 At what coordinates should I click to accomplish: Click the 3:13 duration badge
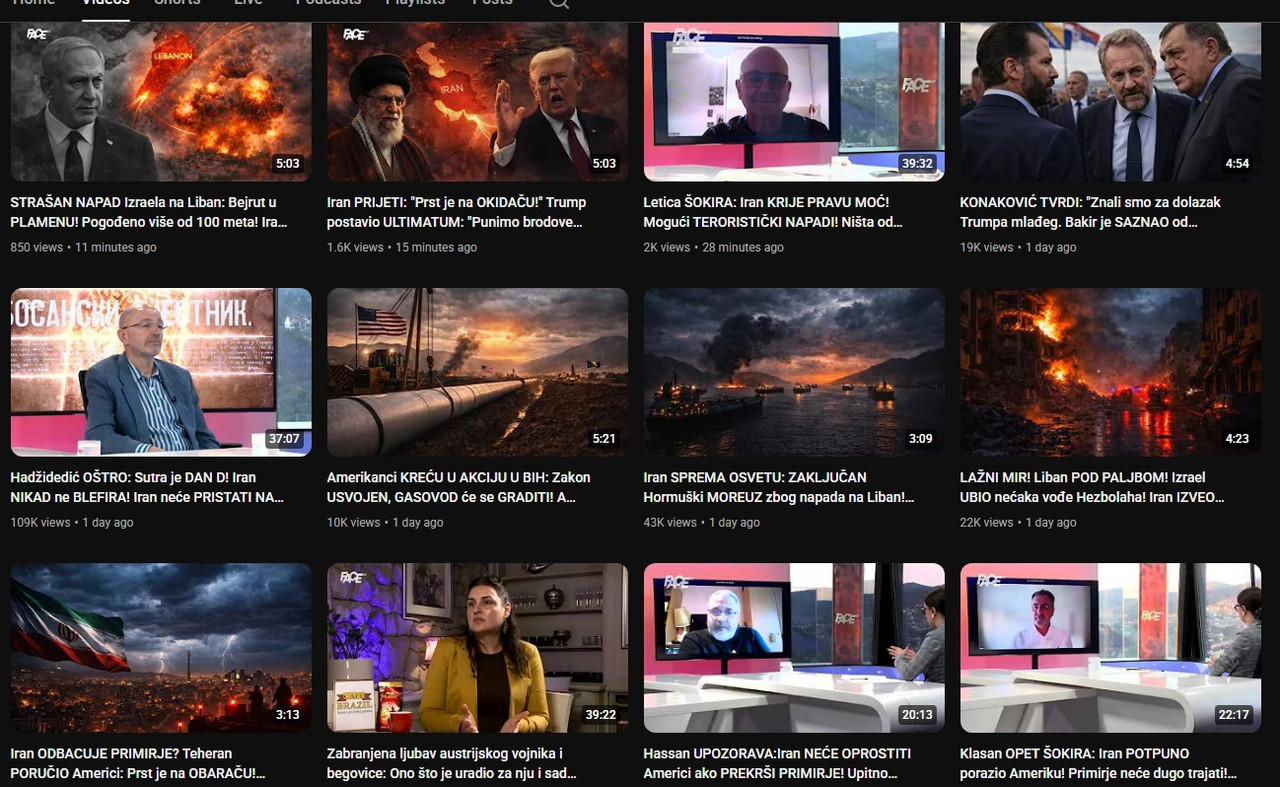pos(287,715)
